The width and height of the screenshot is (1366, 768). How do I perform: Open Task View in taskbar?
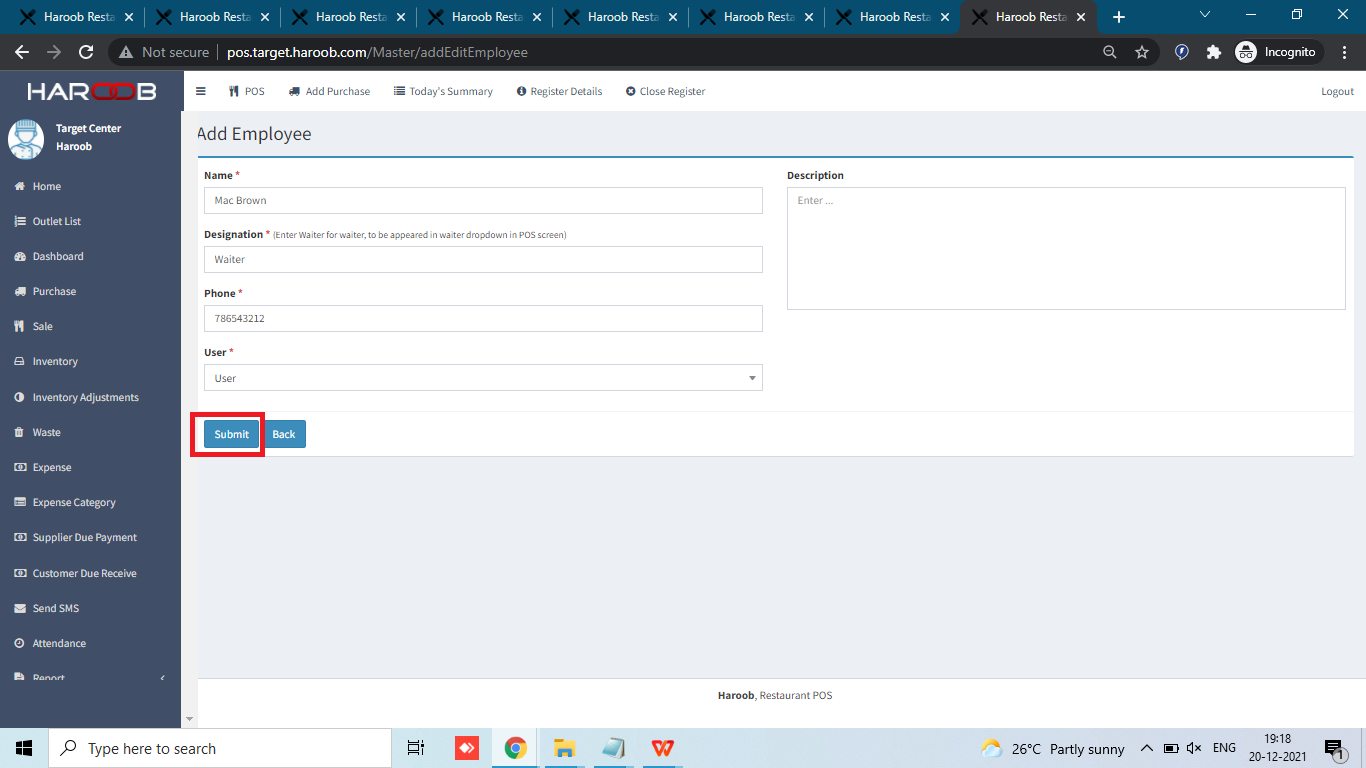click(x=416, y=748)
